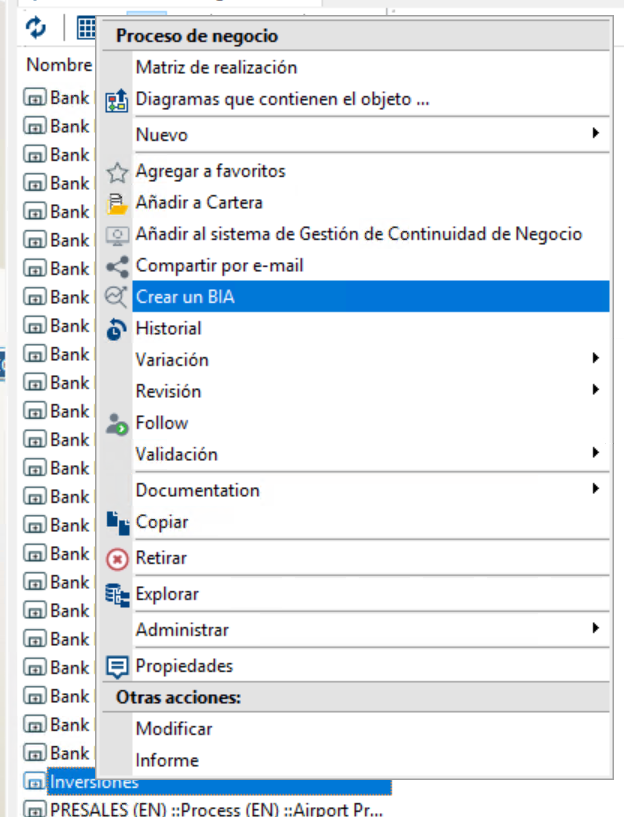Click the folder icon for Añadir a Cartera
Image resolution: width=624 pixels, height=817 pixels.
[117, 204]
